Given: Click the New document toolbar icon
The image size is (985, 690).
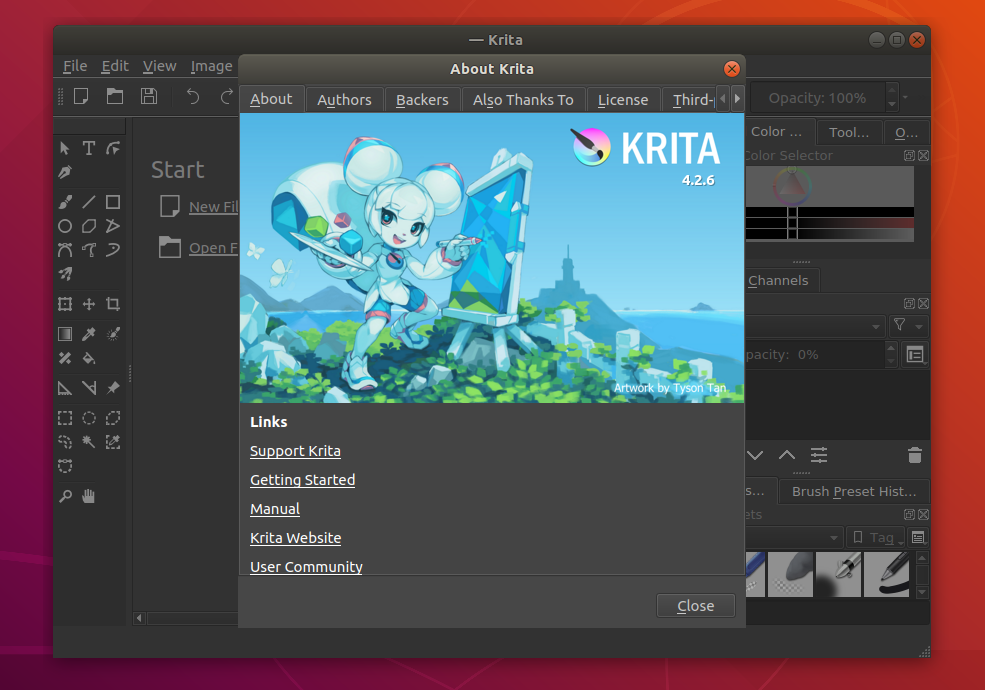Looking at the screenshot, I should [x=81, y=96].
